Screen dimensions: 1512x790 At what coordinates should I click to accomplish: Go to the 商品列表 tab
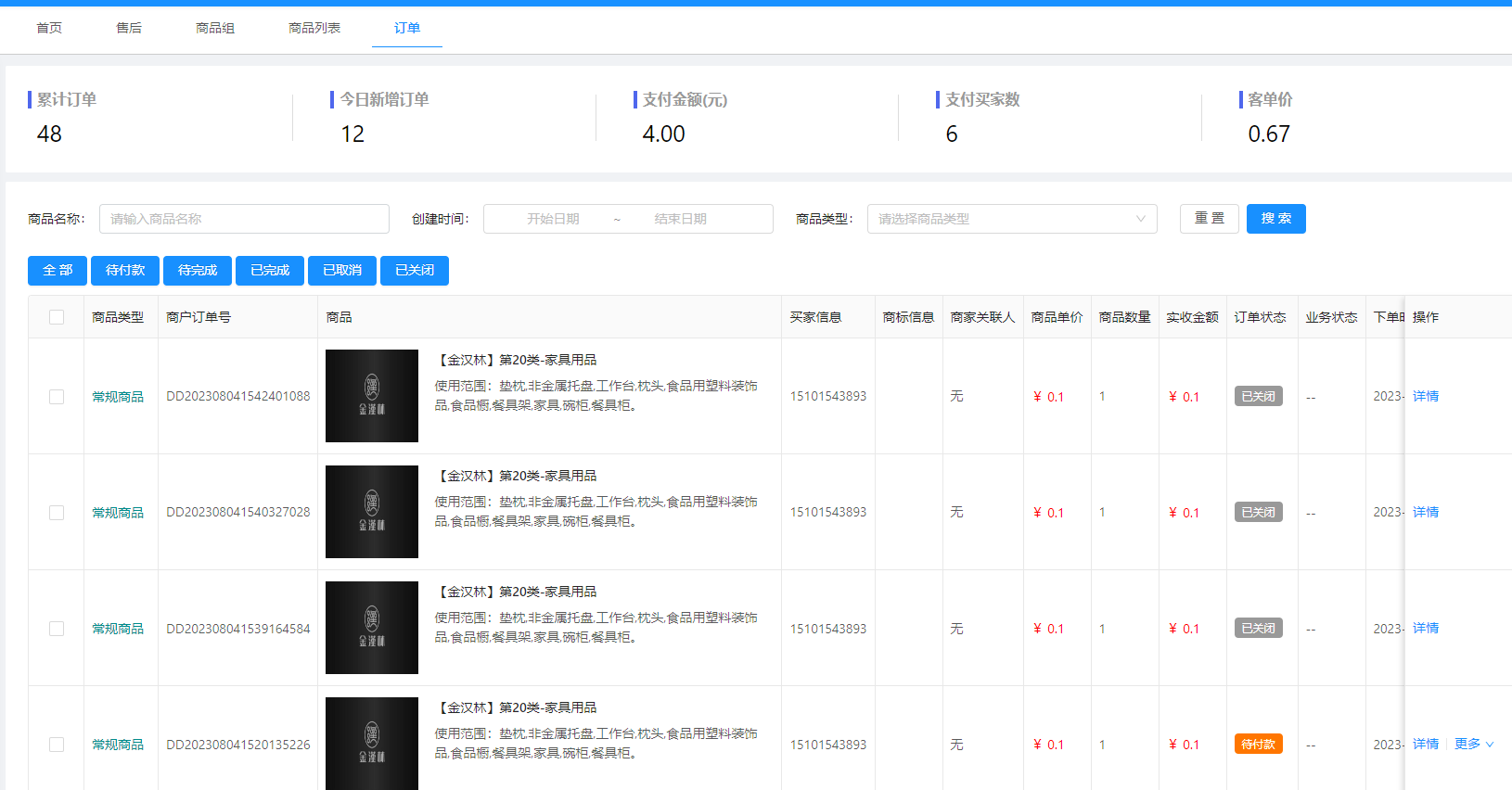(314, 28)
